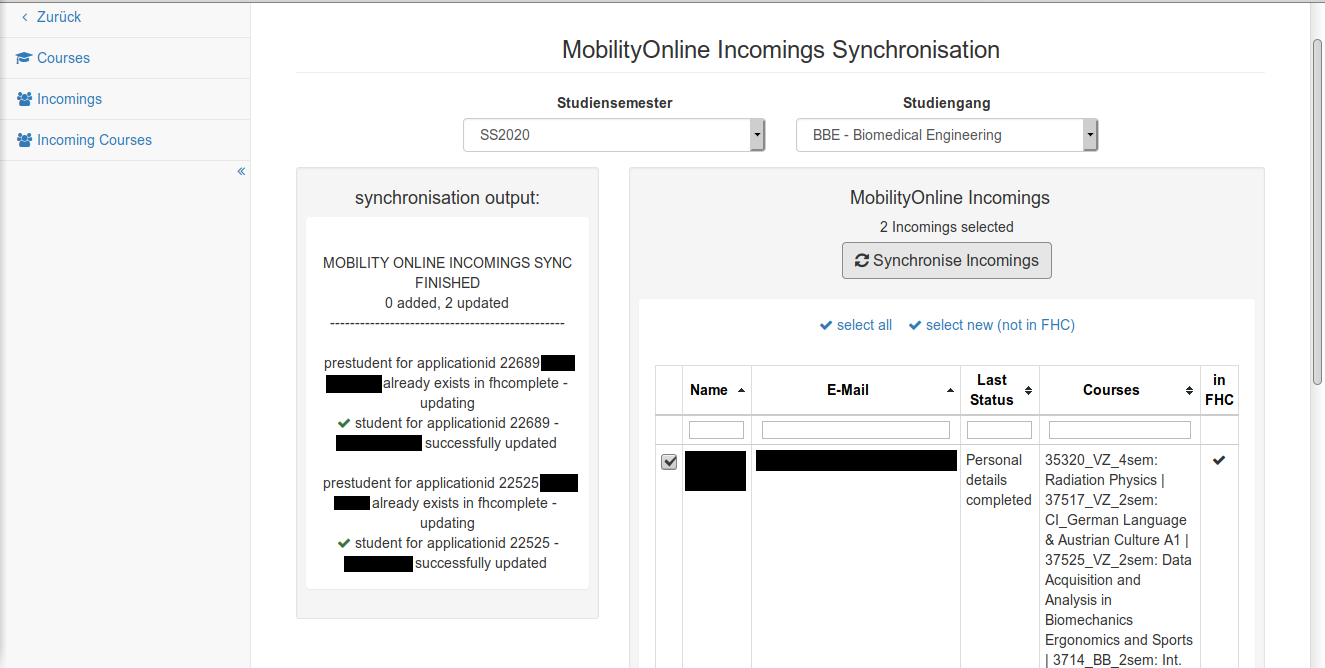Go back via Zurück menu item

[x=58, y=17]
